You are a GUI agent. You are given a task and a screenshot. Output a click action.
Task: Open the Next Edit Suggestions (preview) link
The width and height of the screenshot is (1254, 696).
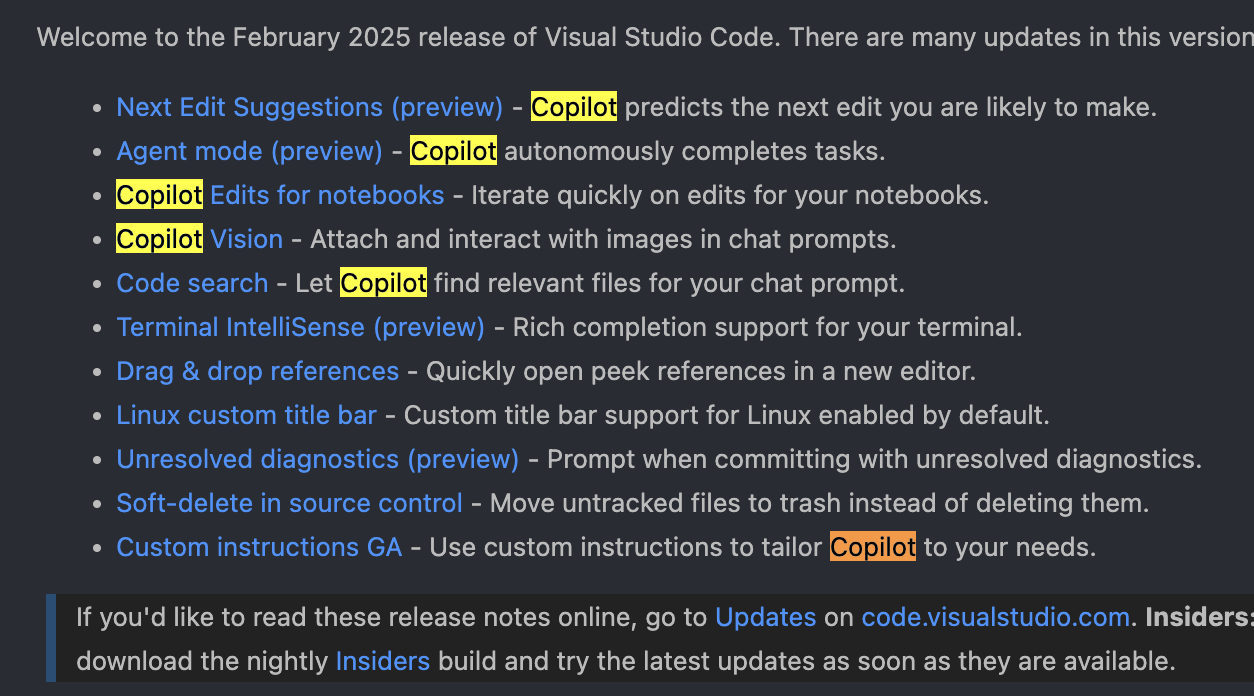pos(310,107)
